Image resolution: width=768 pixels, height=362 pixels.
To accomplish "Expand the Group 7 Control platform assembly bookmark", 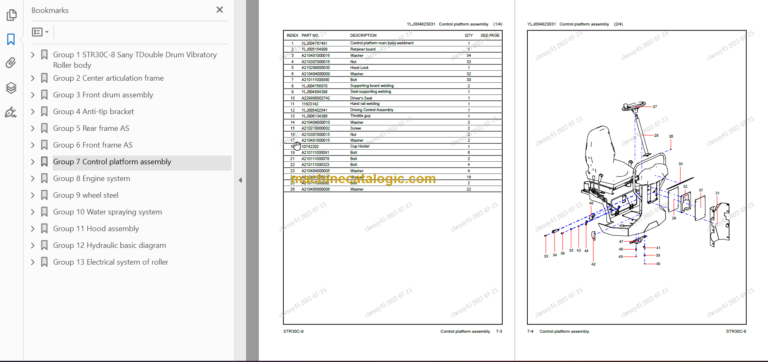I will pyautogui.click(x=33, y=162).
